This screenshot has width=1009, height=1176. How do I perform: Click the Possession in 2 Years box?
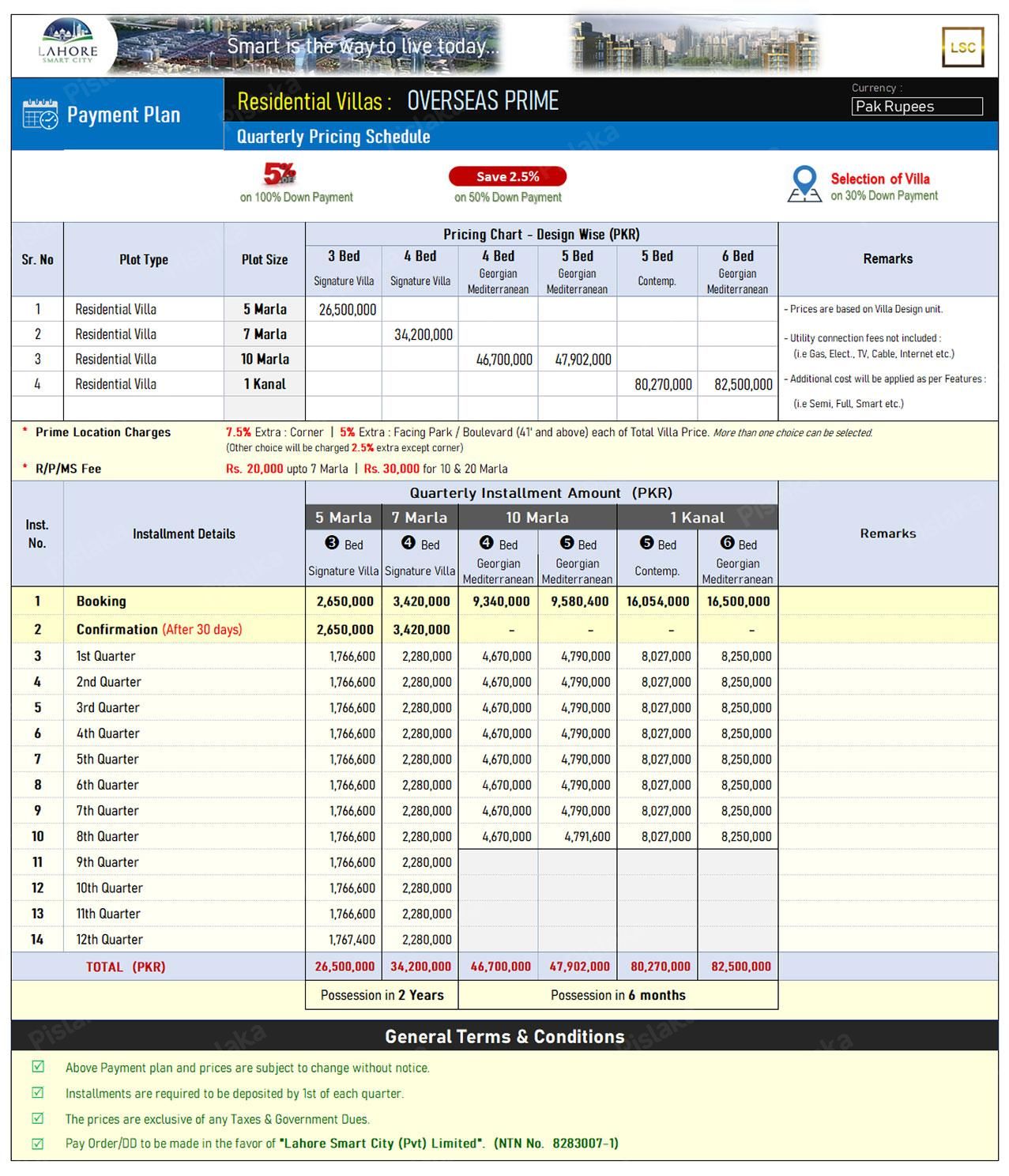pos(382,995)
